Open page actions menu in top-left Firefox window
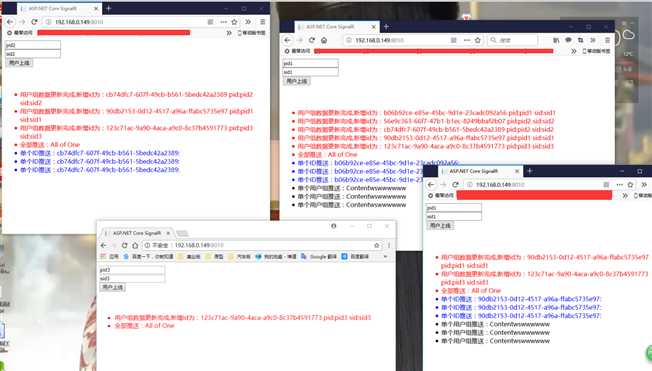Image resolution: width=652 pixels, height=371 pixels. point(224,22)
